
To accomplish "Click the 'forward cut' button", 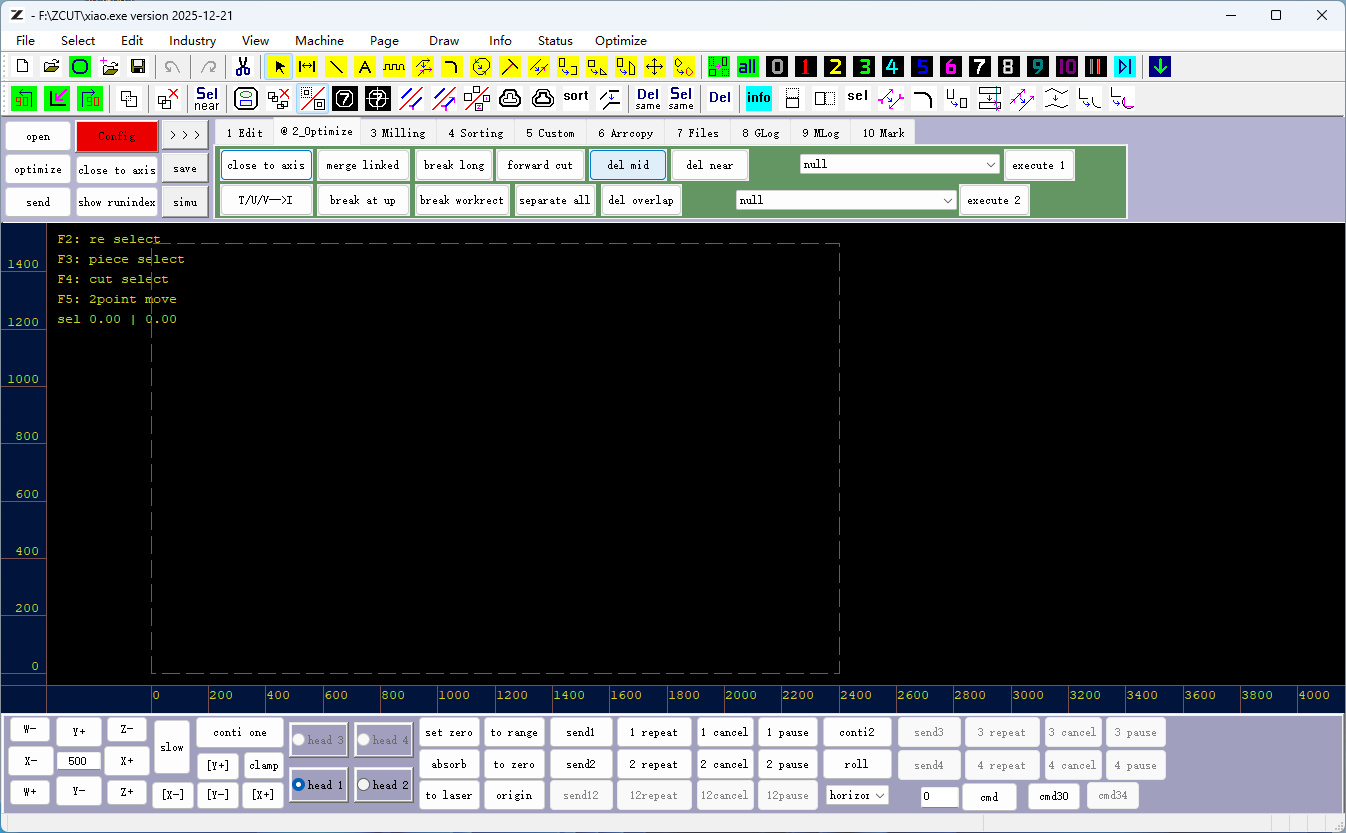I will point(540,165).
